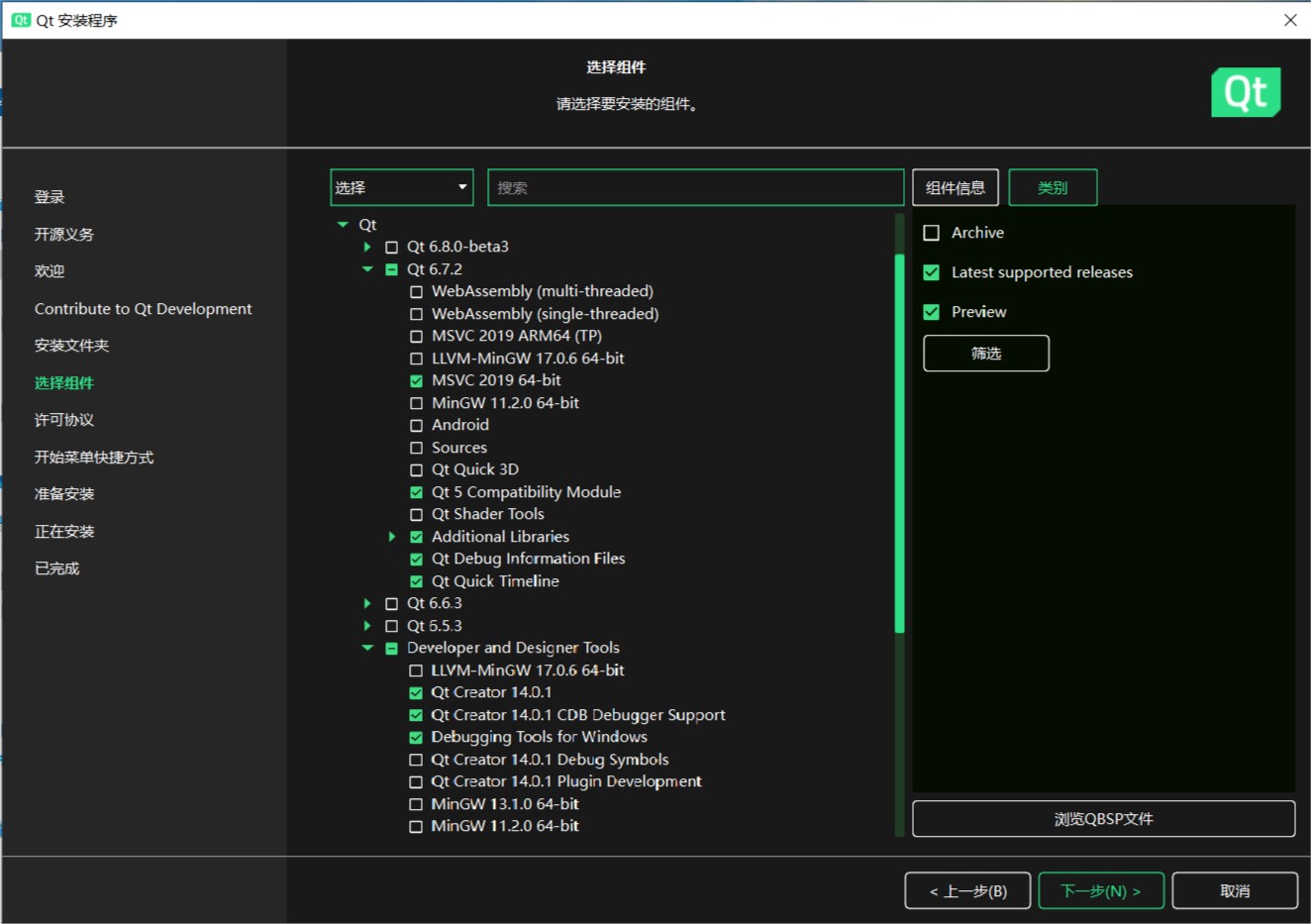Collapse the Qt 6.7.2 node
This screenshot has width=1311, height=924.
click(367, 269)
